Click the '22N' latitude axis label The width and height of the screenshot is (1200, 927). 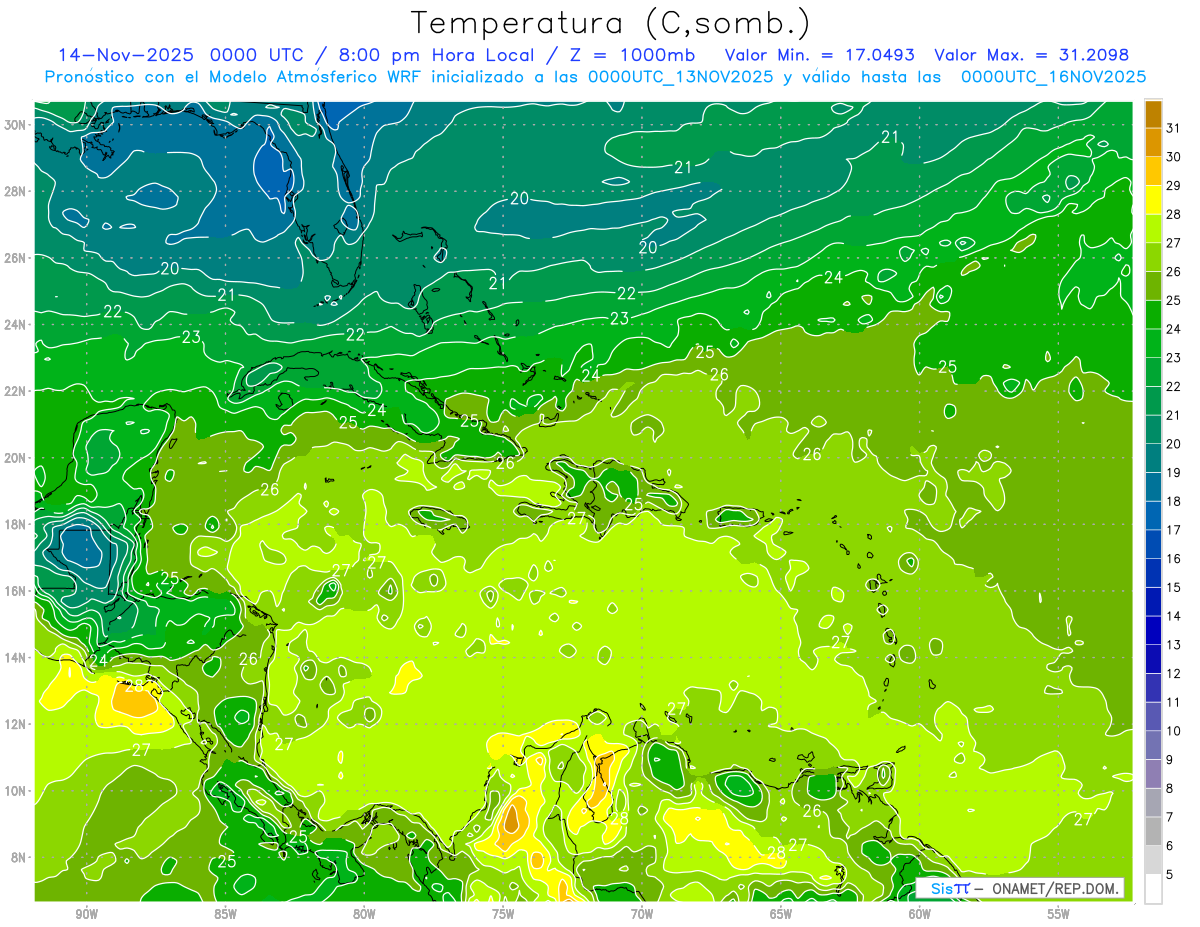coord(16,391)
